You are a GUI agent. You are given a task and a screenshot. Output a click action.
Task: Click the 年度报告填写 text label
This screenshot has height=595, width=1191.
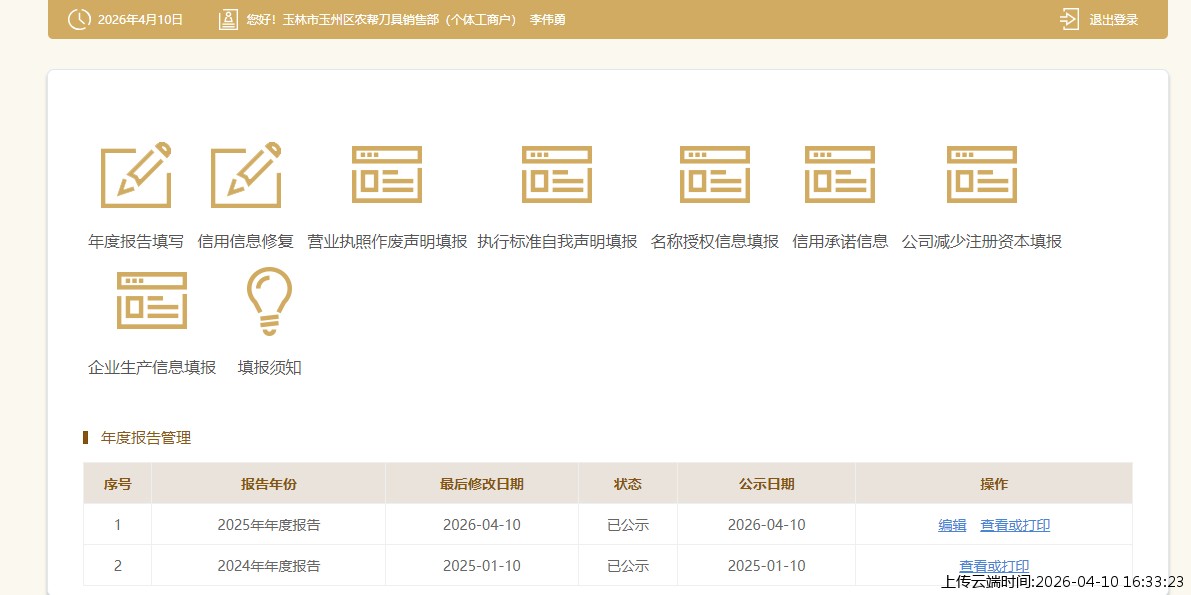(x=136, y=241)
